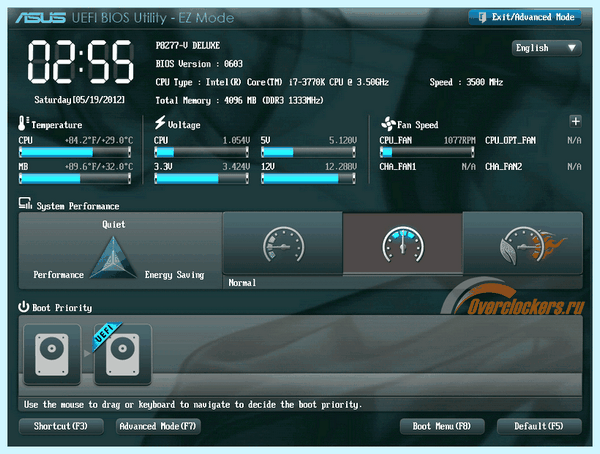Click the 3.3V voltage bar
Screen dimensions: 600x454
(202, 178)
